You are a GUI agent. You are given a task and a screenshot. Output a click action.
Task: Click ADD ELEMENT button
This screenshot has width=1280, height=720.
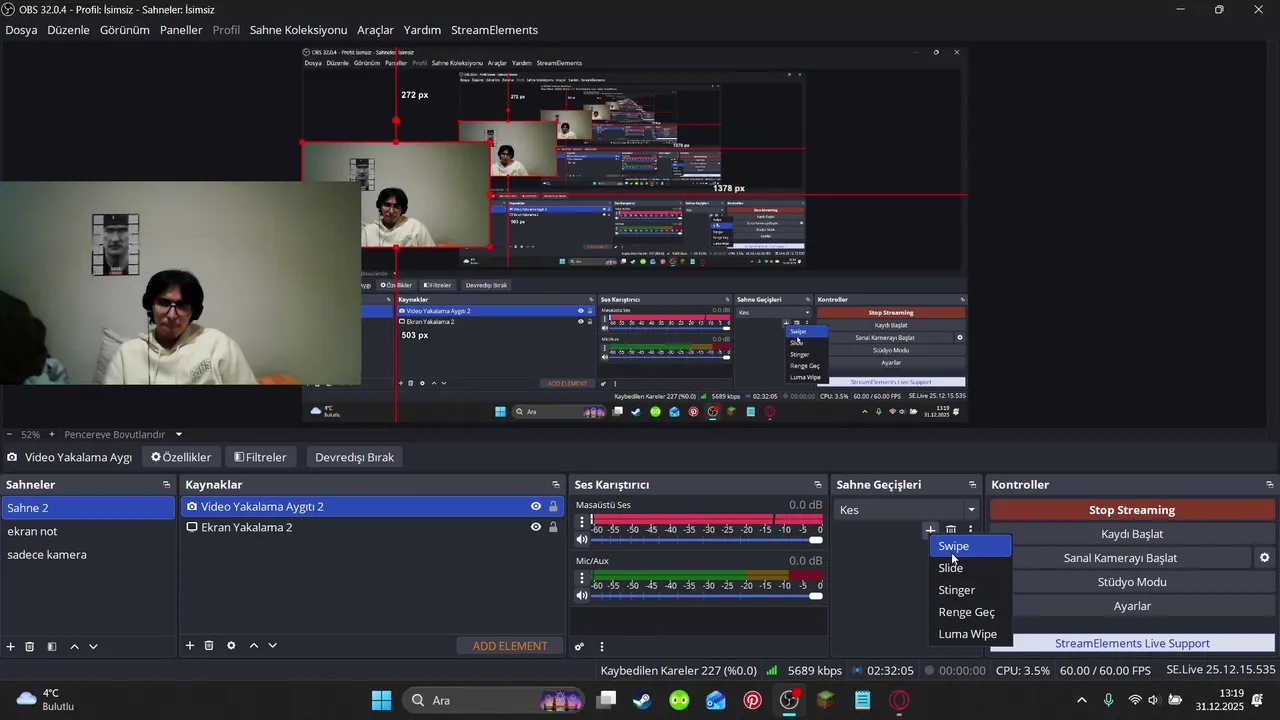510,646
